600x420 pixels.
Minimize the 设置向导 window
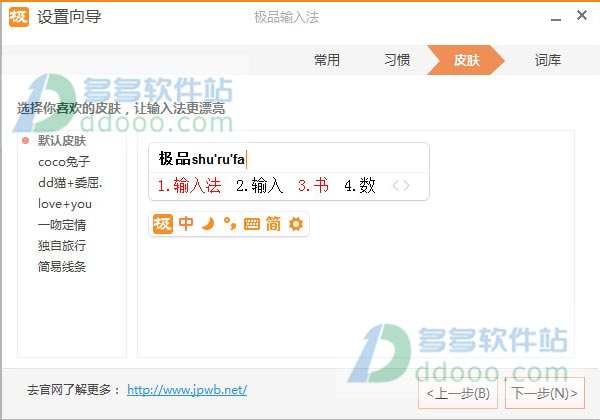click(x=556, y=18)
